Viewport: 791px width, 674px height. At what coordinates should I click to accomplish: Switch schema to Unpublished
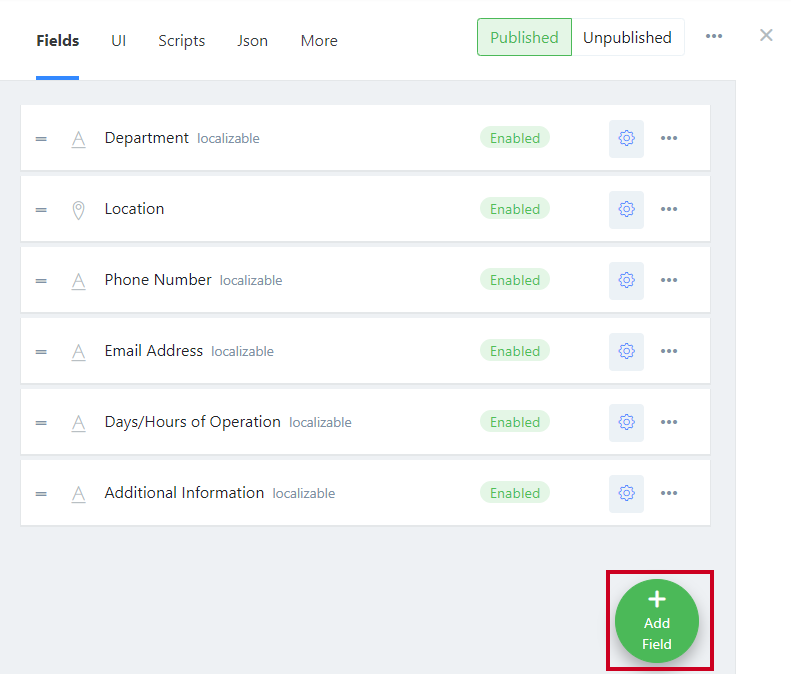coord(628,37)
